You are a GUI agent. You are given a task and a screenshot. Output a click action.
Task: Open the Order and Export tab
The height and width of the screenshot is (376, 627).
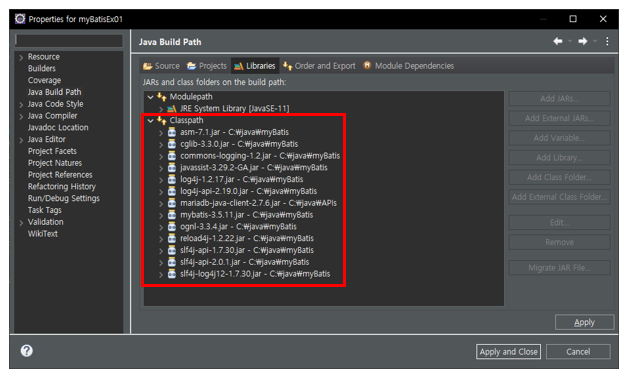319,66
